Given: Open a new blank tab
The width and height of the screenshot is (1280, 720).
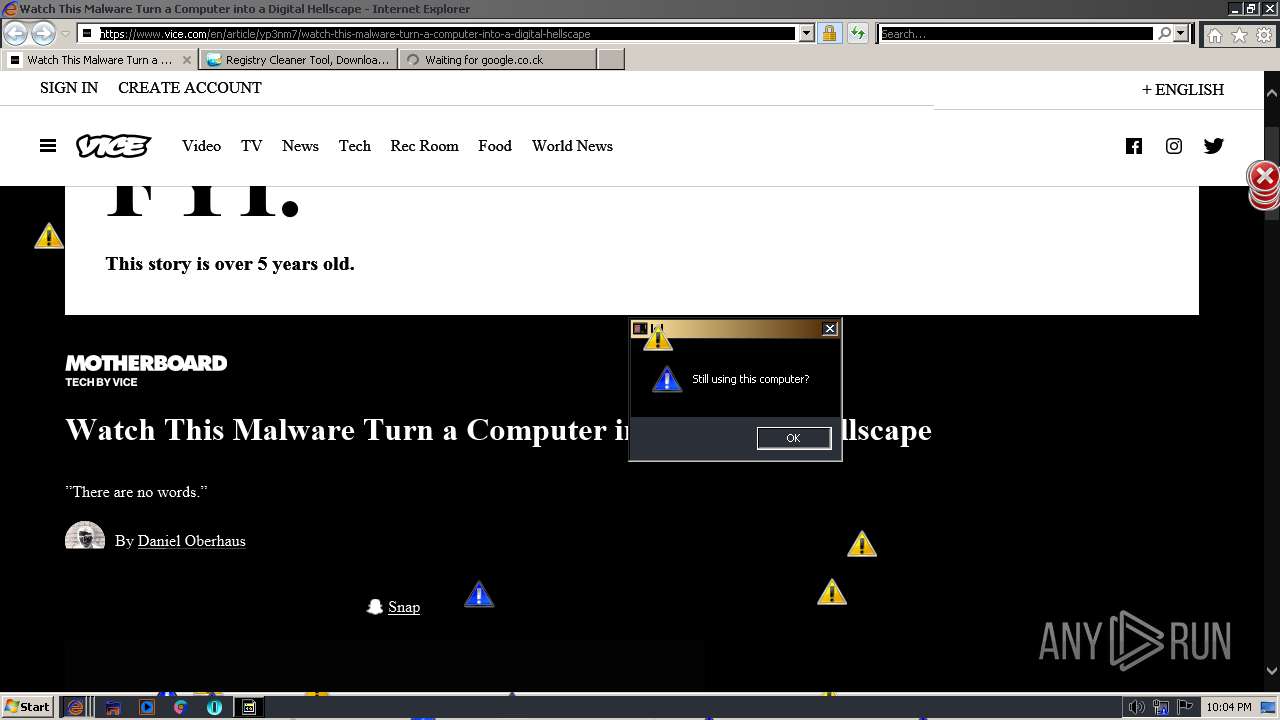Looking at the screenshot, I should [610, 60].
